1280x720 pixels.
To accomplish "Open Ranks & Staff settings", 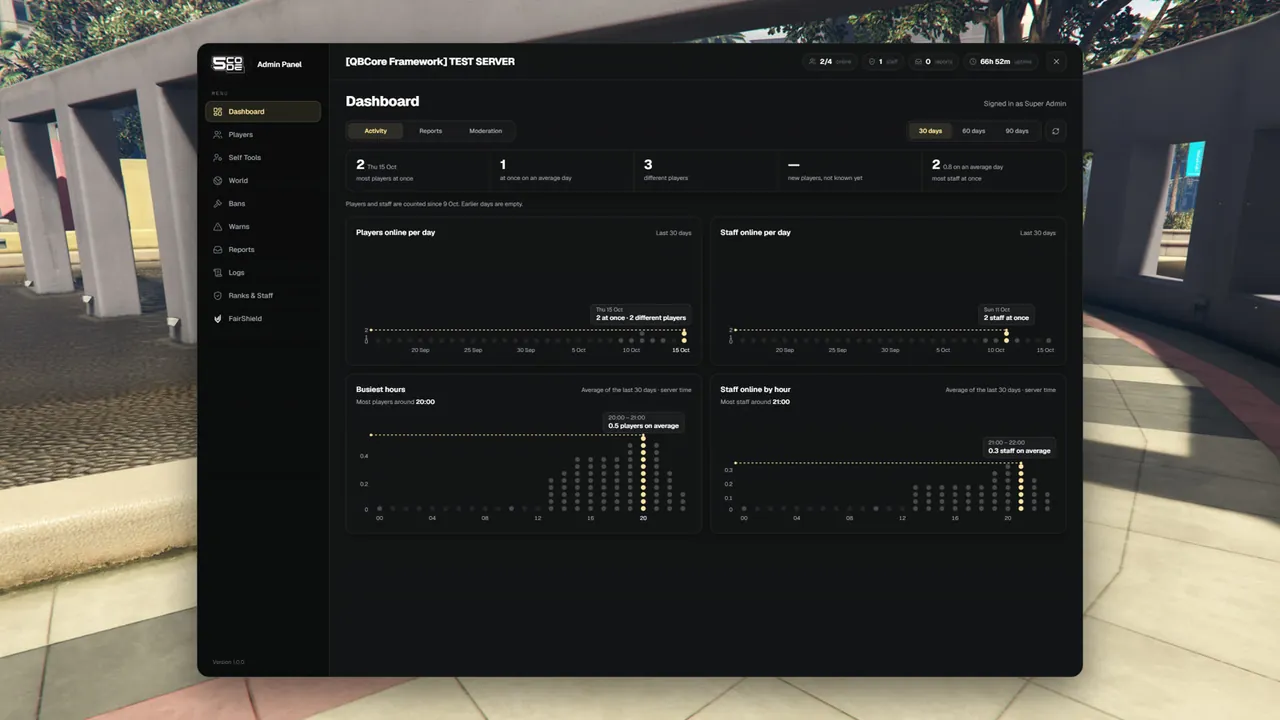I will [263, 296].
